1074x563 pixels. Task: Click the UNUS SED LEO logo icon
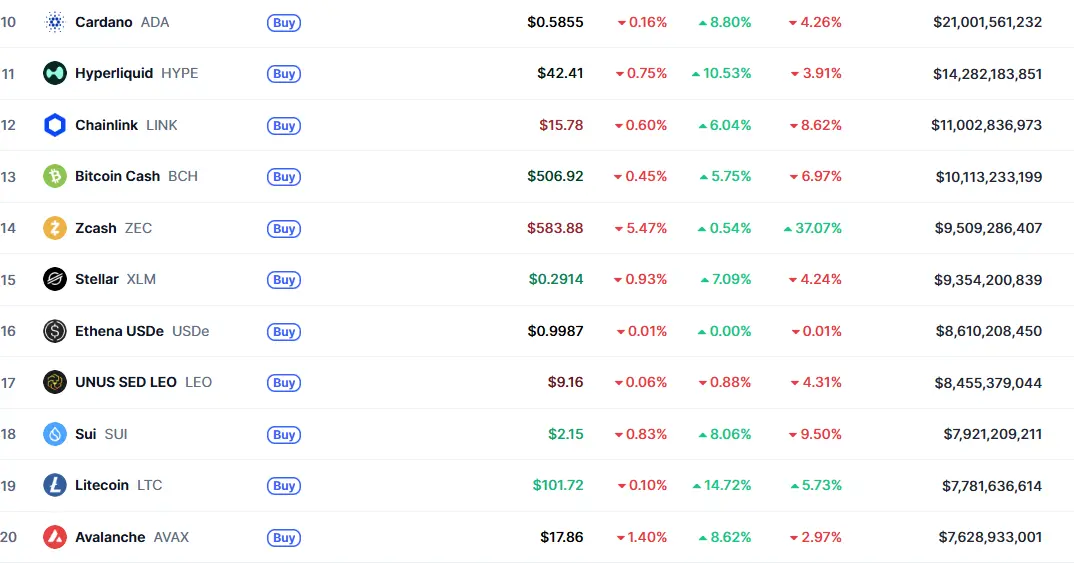point(55,382)
